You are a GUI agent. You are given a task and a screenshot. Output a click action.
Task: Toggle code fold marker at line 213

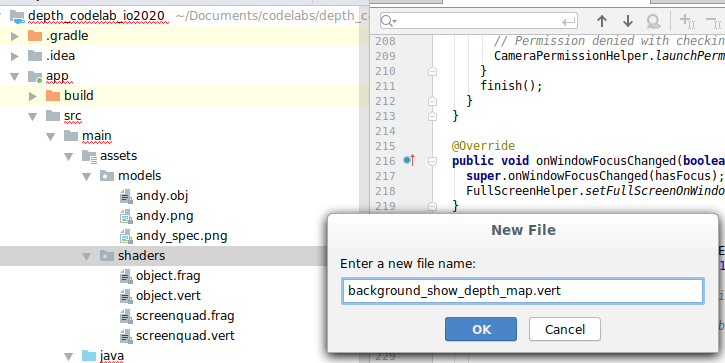pos(432,116)
